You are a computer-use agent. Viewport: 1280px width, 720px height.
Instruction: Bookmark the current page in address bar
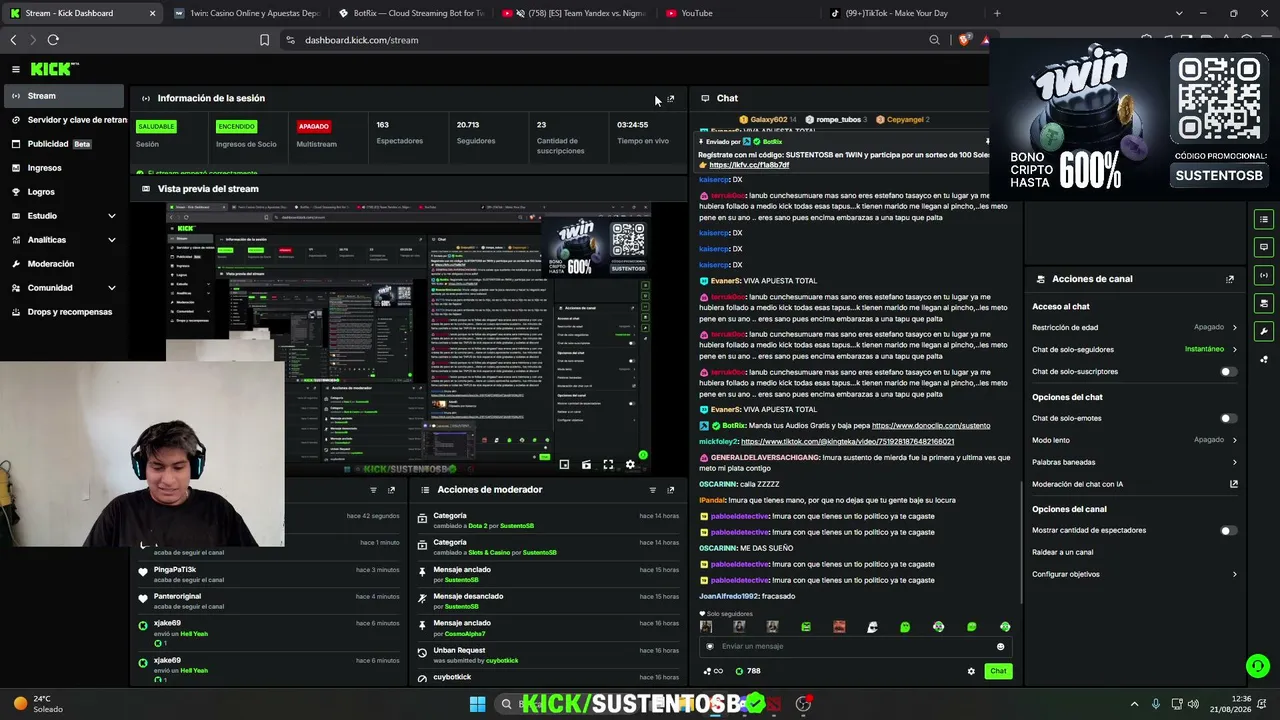[264, 40]
